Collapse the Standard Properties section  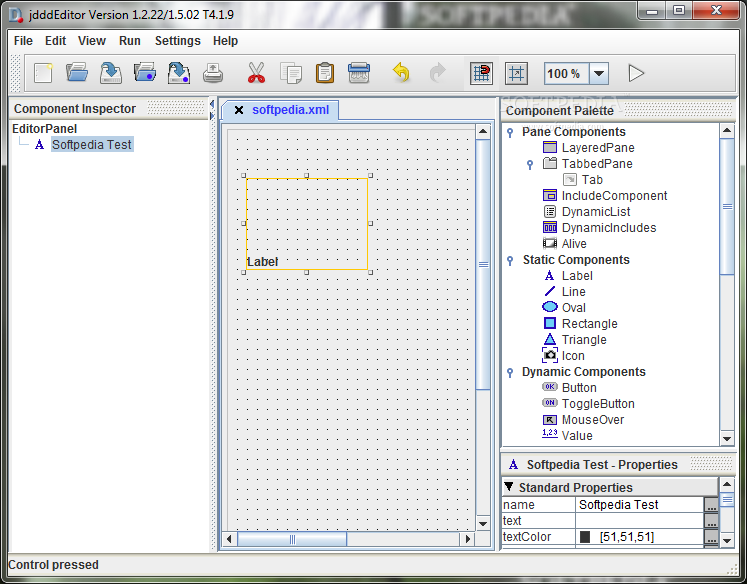tap(509, 486)
